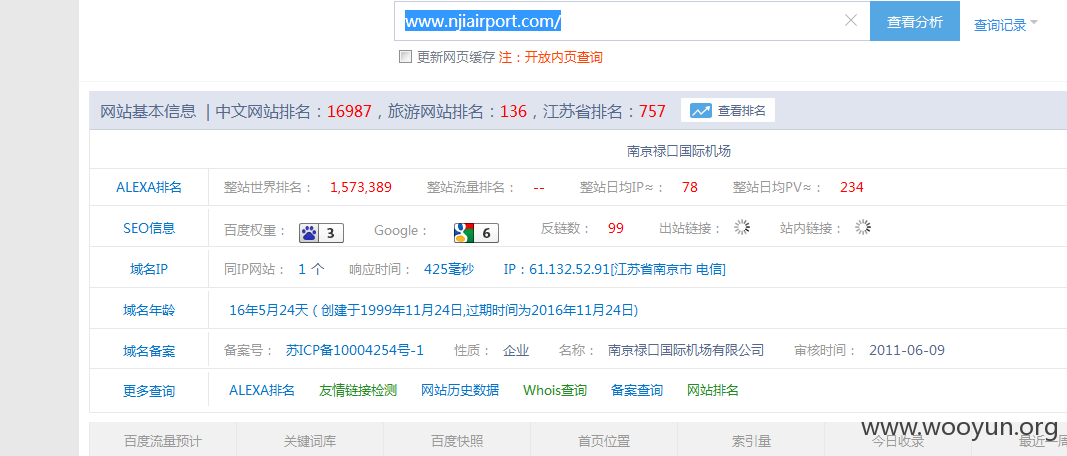Click the 出站链接 loading spinner
The height and width of the screenshot is (456, 1067).
[x=742, y=227]
